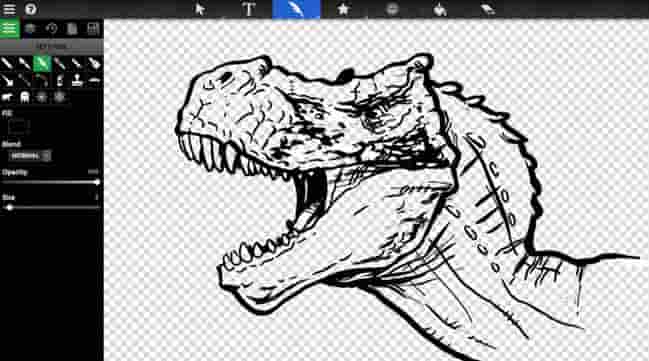Screen dimensions: 649x361
Task: Select the eraser tool in top bar
Action: click(x=488, y=9)
